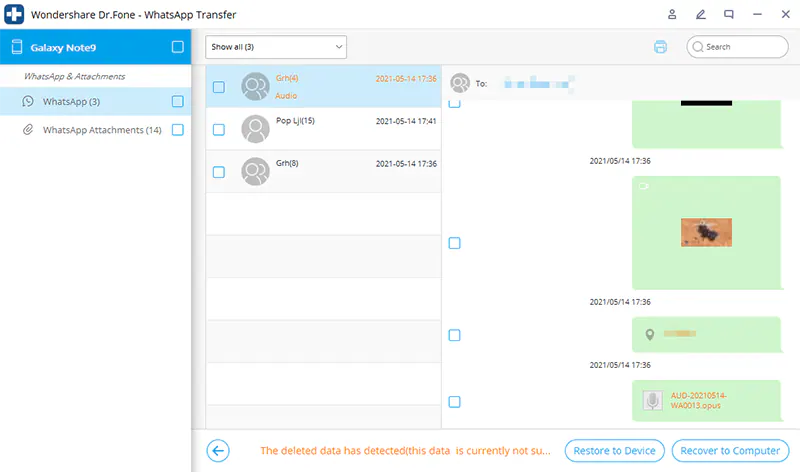Click the WhatsApp logo icon in sidebar
Image resolution: width=800 pixels, height=472 pixels.
[x=28, y=101]
